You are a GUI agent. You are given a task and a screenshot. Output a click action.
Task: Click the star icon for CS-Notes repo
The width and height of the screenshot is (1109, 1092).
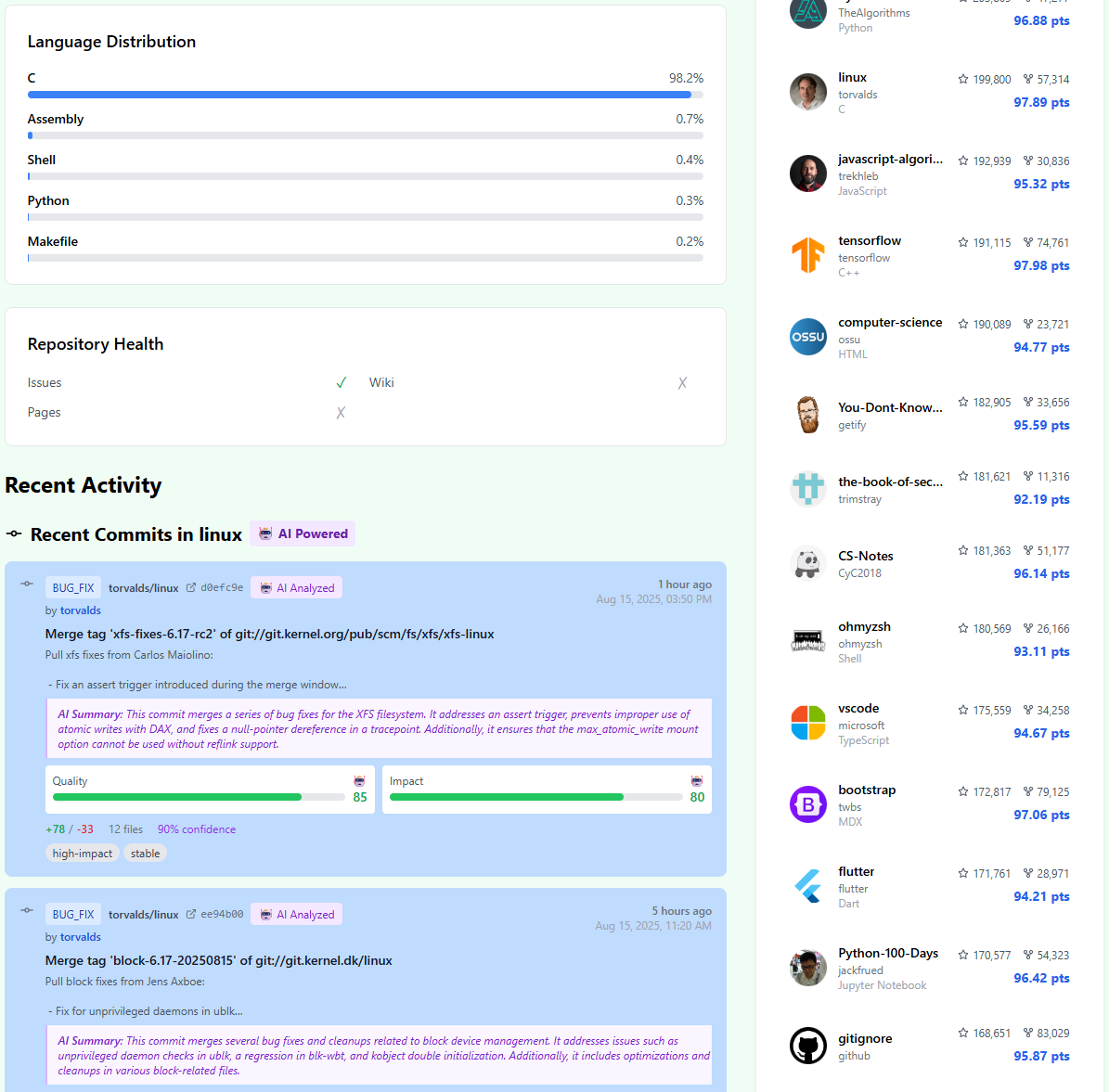coord(962,550)
